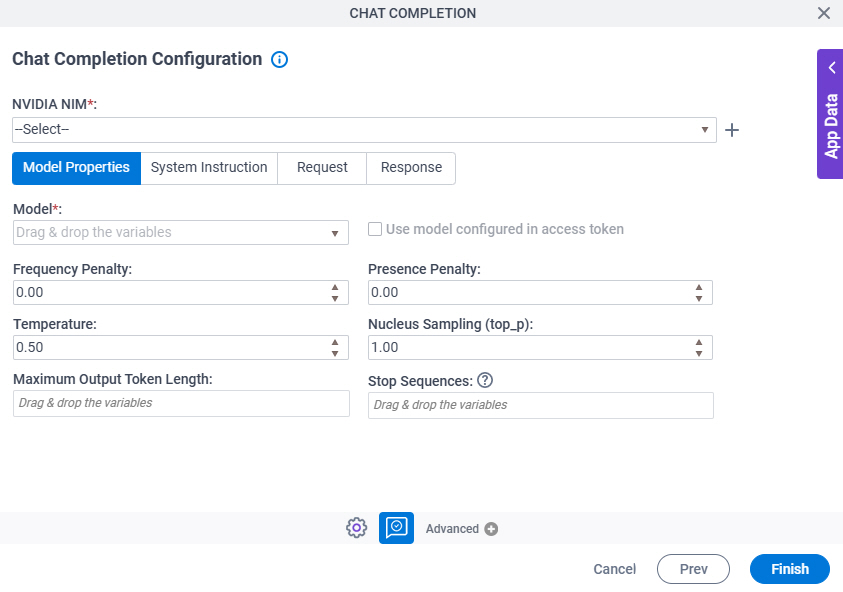Go back with the Prev button
Image resolution: width=843 pixels, height=592 pixels.
694,569
